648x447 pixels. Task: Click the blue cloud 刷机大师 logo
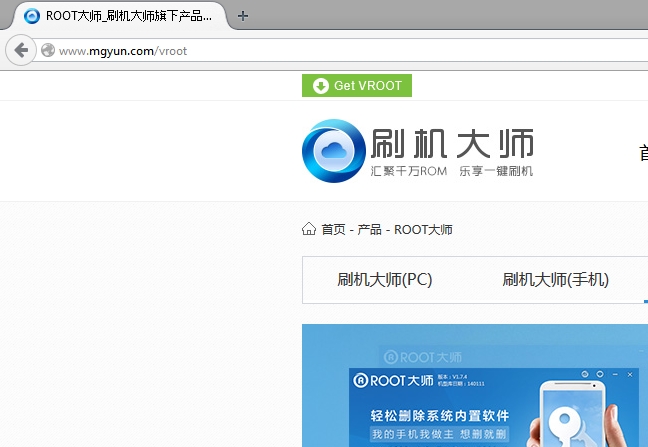[x=333, y=151]
